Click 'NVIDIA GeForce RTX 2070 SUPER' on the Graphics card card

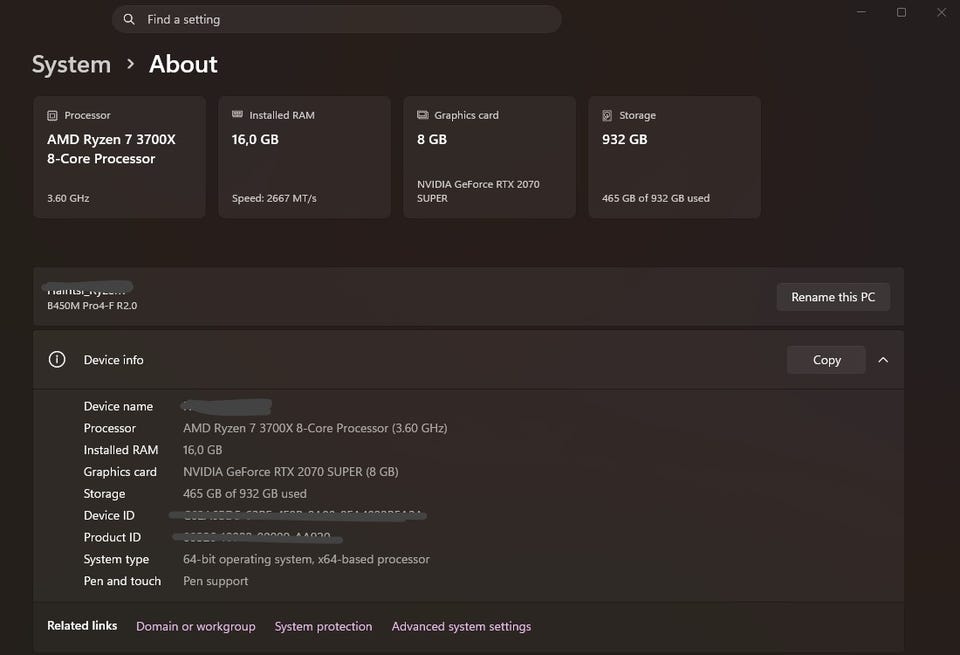[x=478, y=191]
